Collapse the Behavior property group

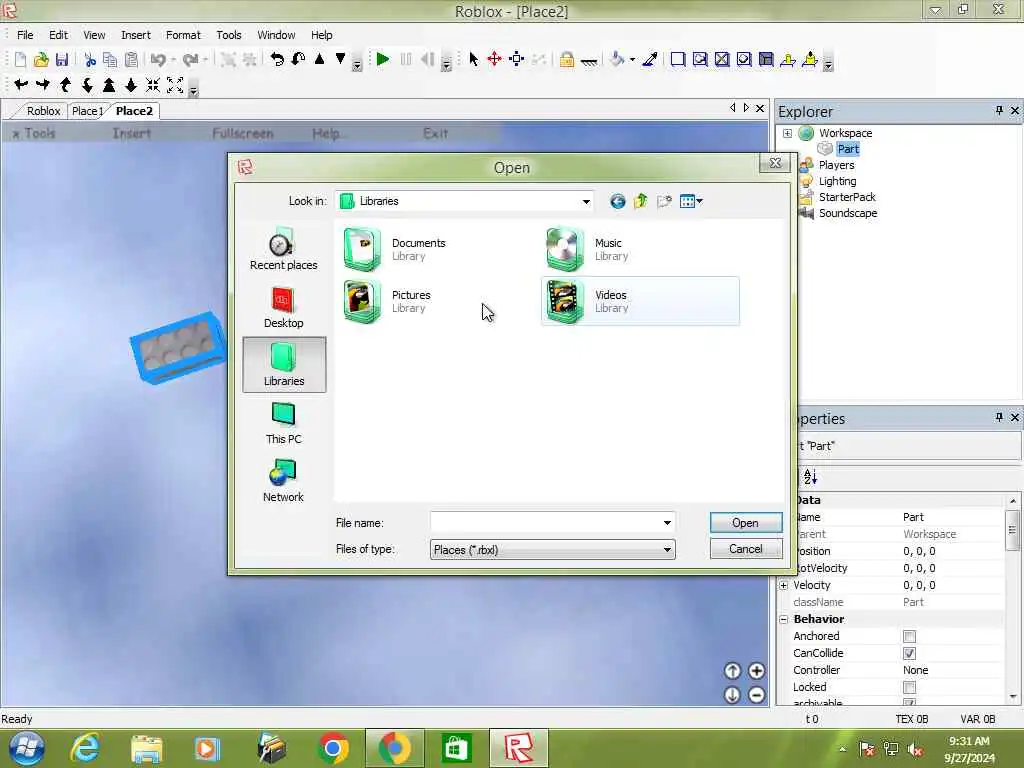pos(784,619)
